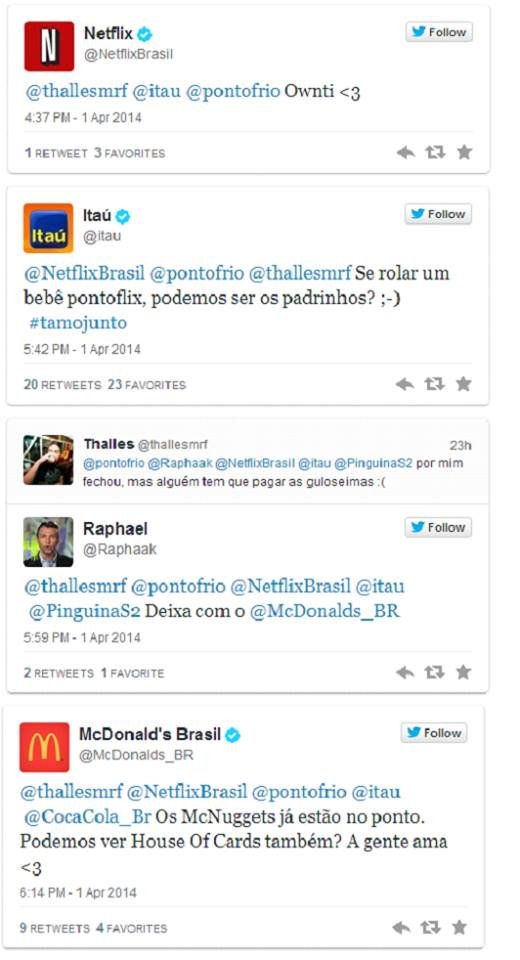Favorite the Itaú tweet
This screenshot has height=960, width=520.
(x=464, y=384)
